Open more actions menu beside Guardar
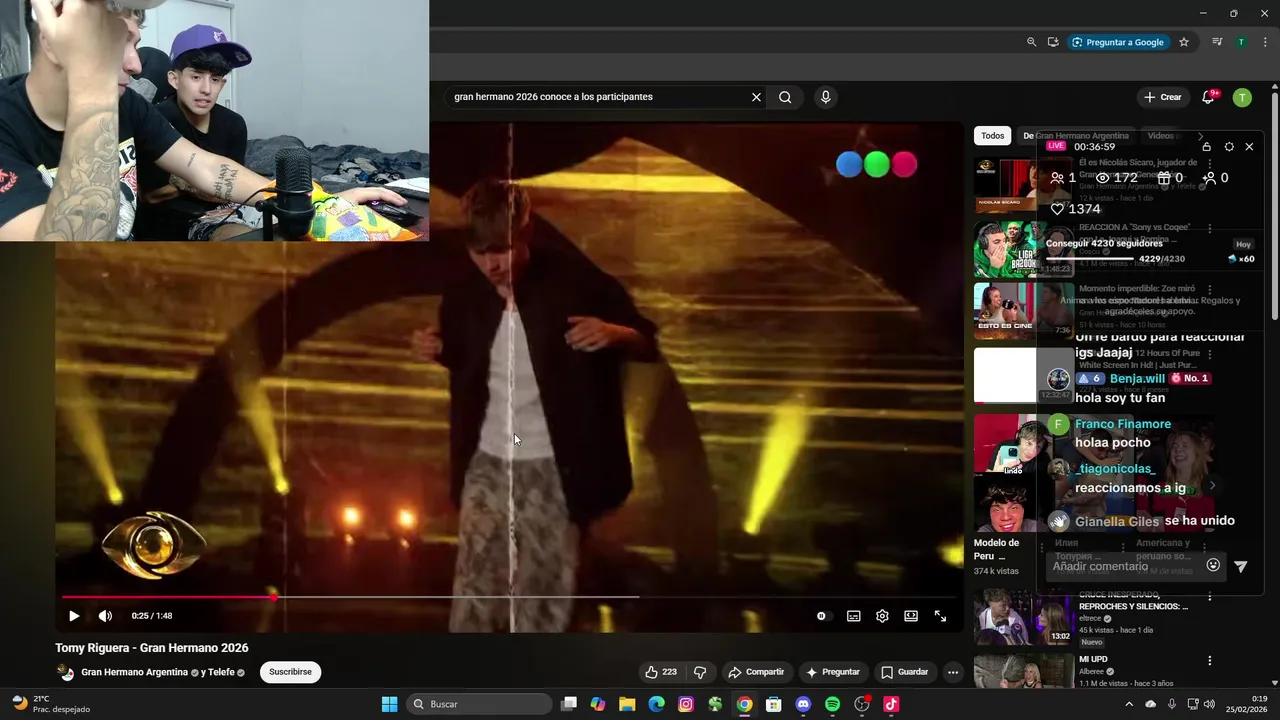1280x720 pixels. pos(953,672)
